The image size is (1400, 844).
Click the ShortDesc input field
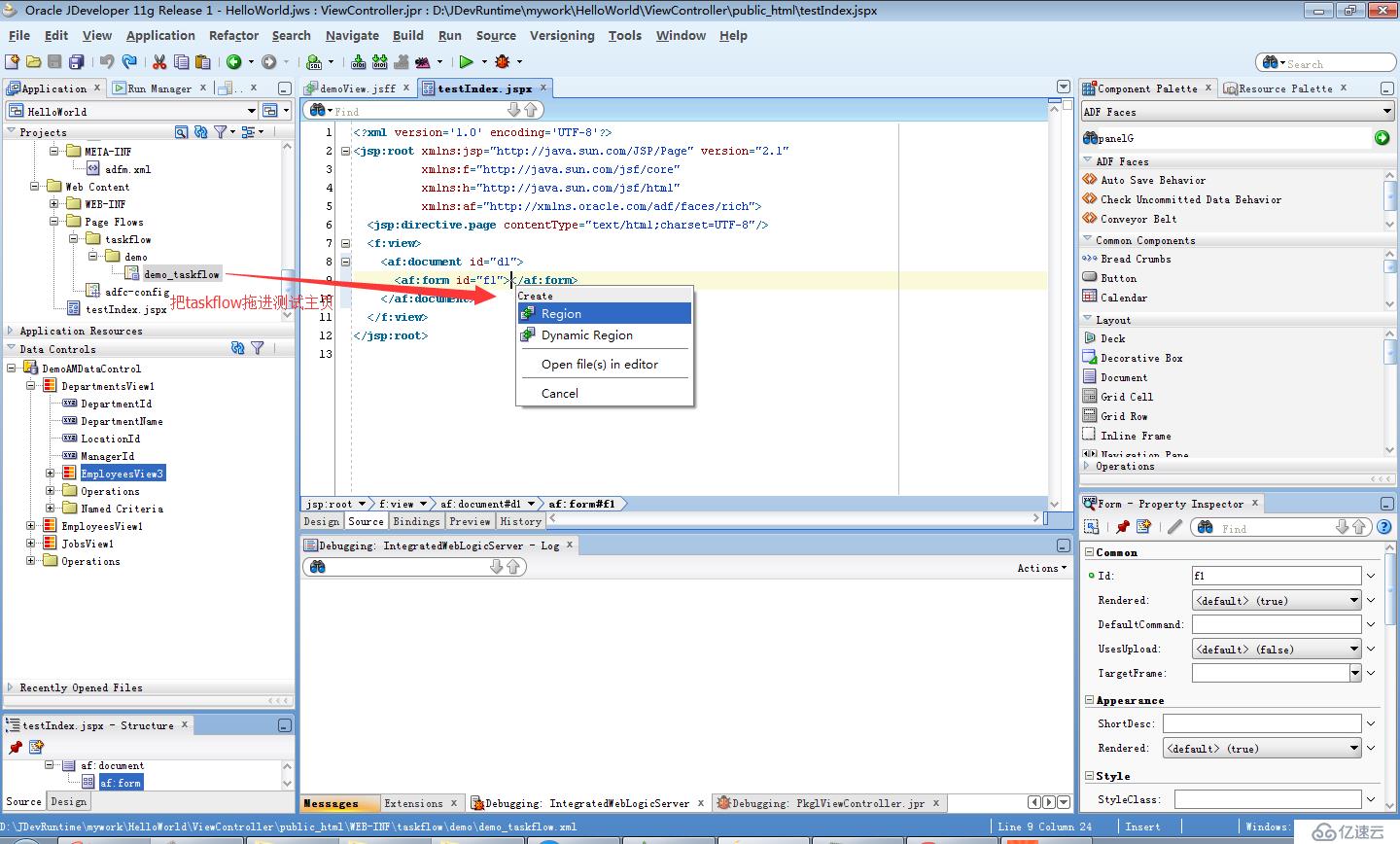tap(1262, 723)
